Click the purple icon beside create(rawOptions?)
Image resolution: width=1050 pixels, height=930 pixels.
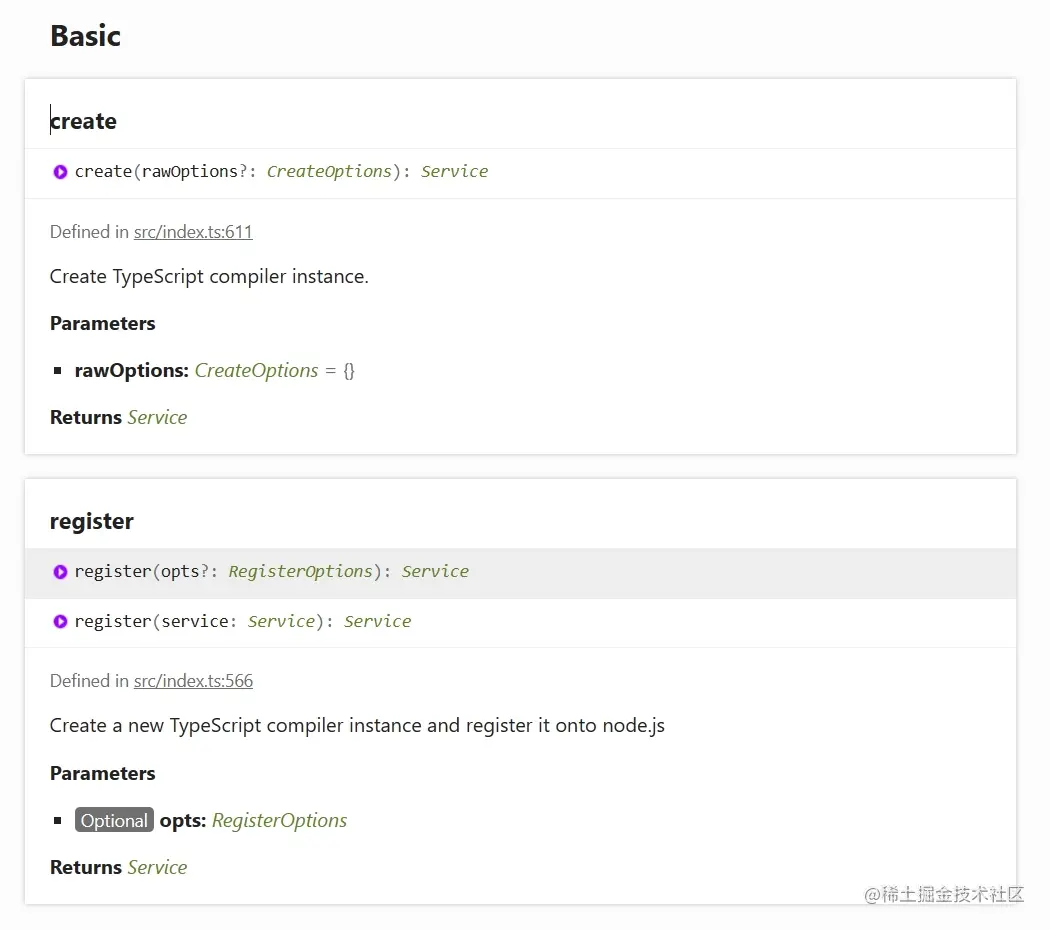coord(60,172)
